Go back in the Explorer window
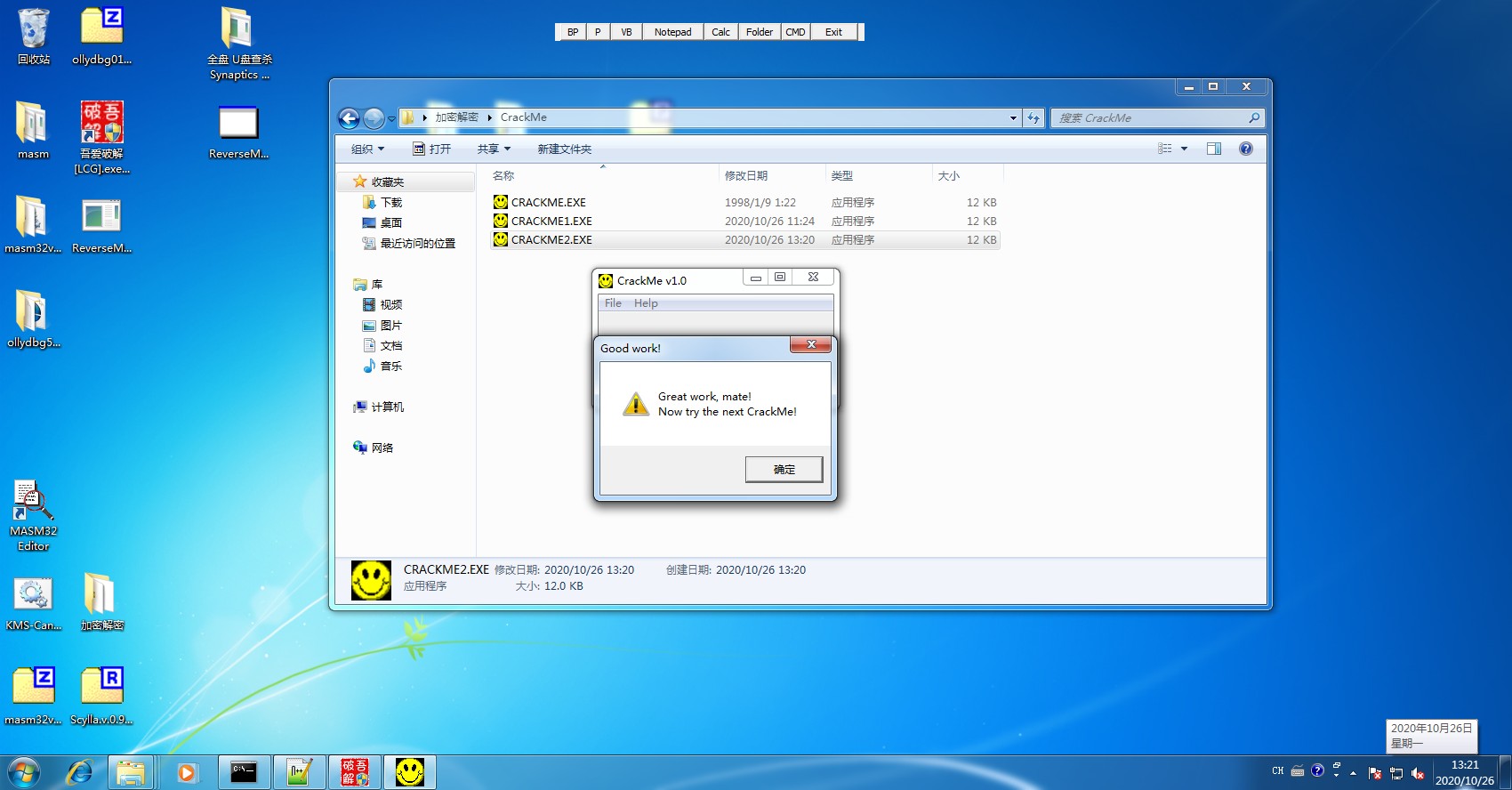Viewport: 1512px width, 790px height. [x=349, y=117]
